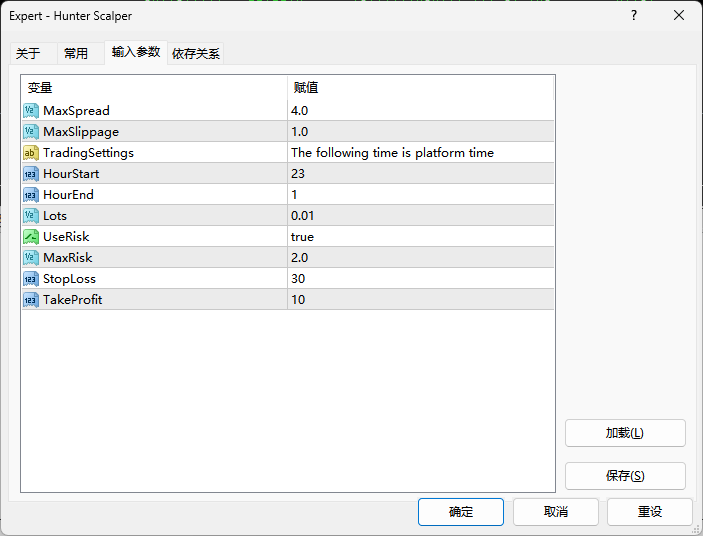703x536 pixels.
Task: Select the UseRisk true value cell
Action: click(420, 237)
